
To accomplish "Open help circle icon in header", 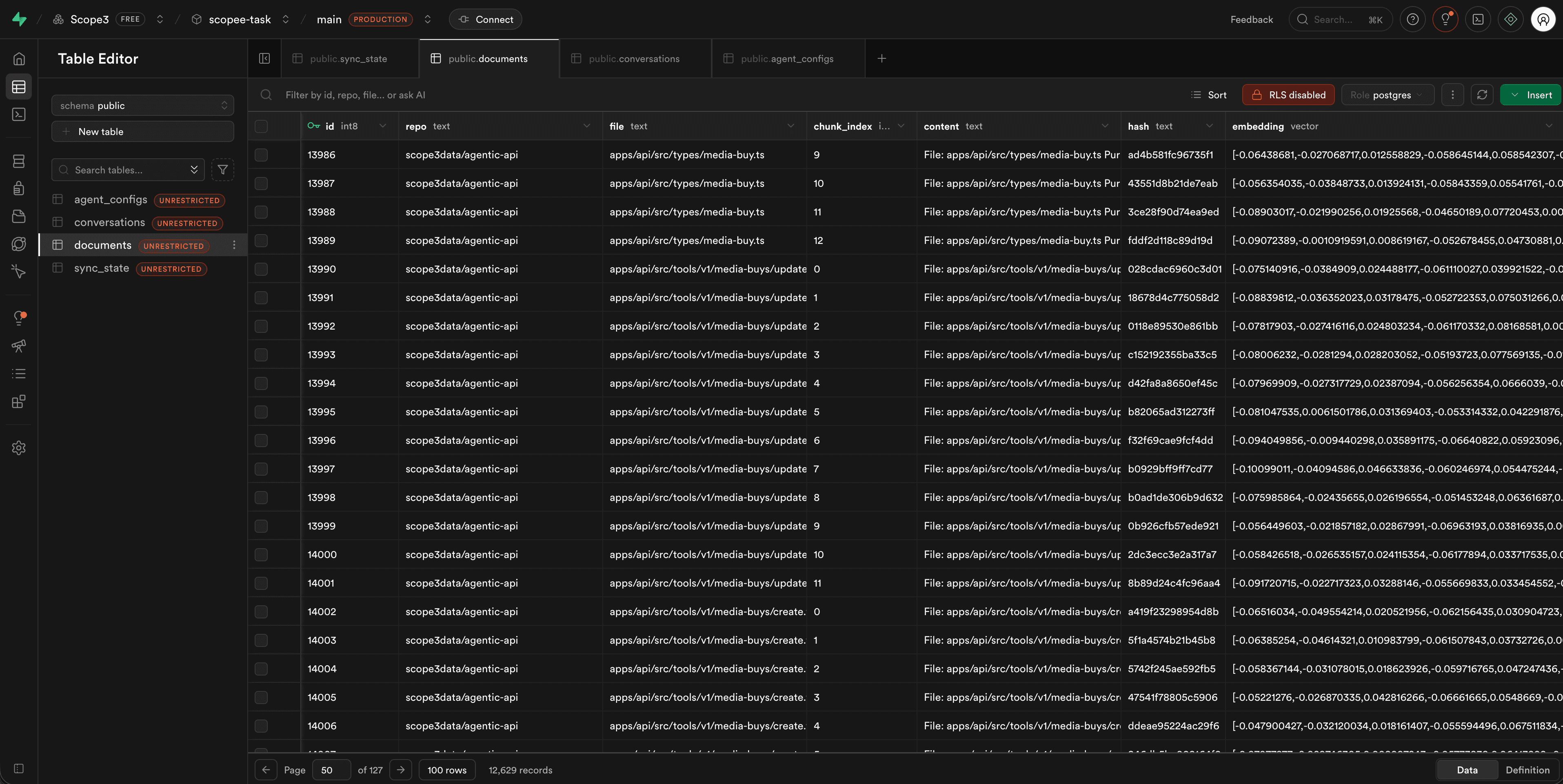I will tap(1412, 20).
